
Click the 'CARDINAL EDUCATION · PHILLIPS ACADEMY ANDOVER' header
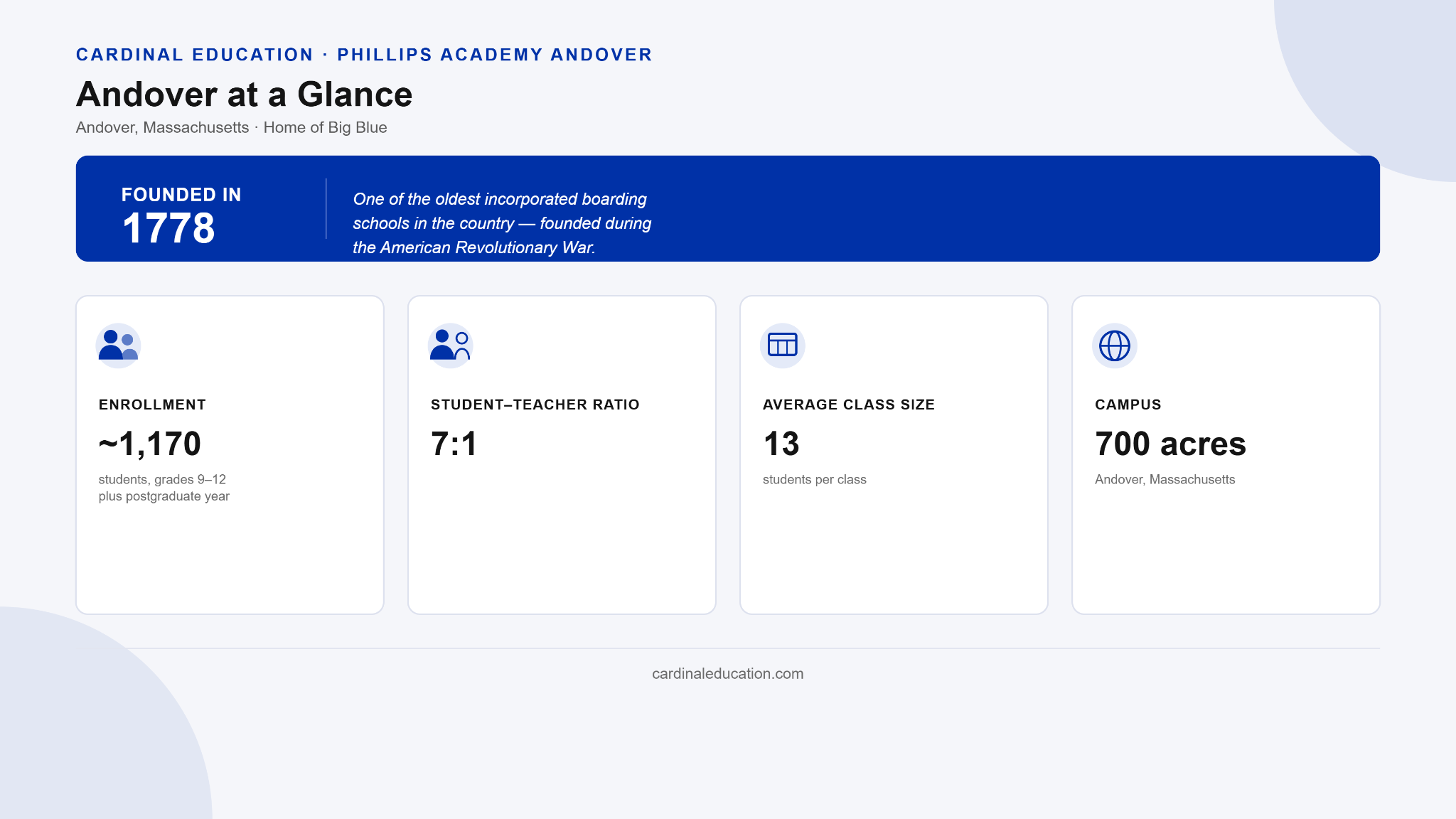(364, 55)
